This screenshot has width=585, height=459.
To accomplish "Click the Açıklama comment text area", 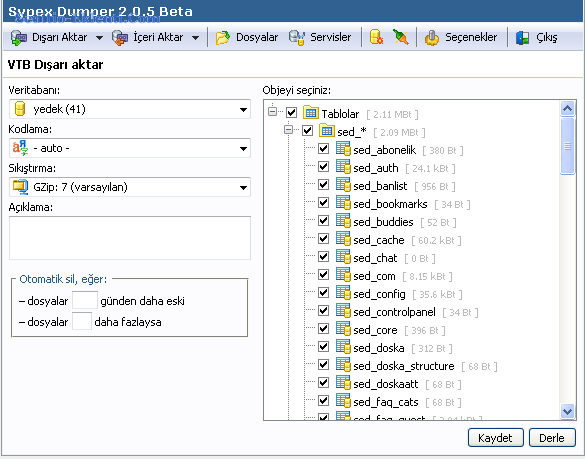I will (130, 238).
